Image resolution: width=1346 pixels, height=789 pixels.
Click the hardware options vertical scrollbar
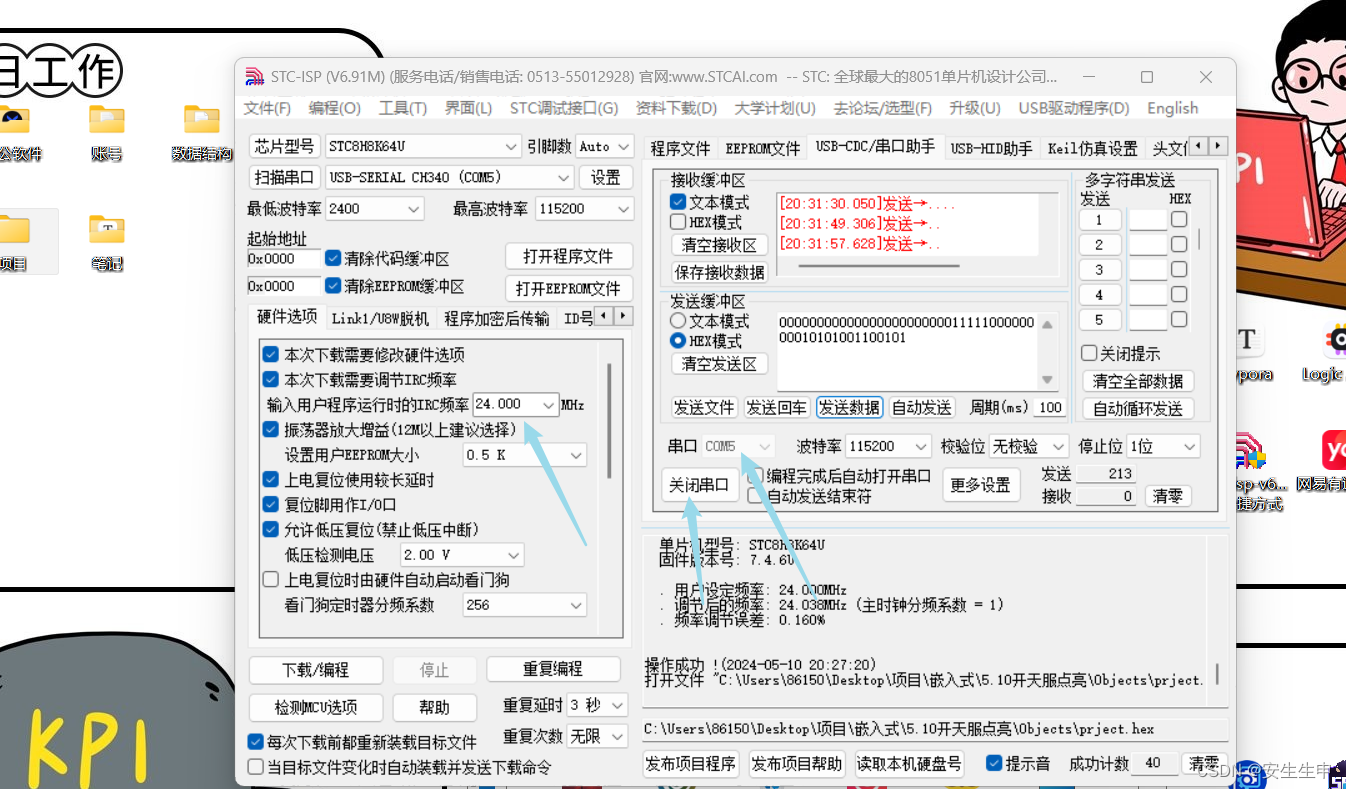(x=609, y=420)
